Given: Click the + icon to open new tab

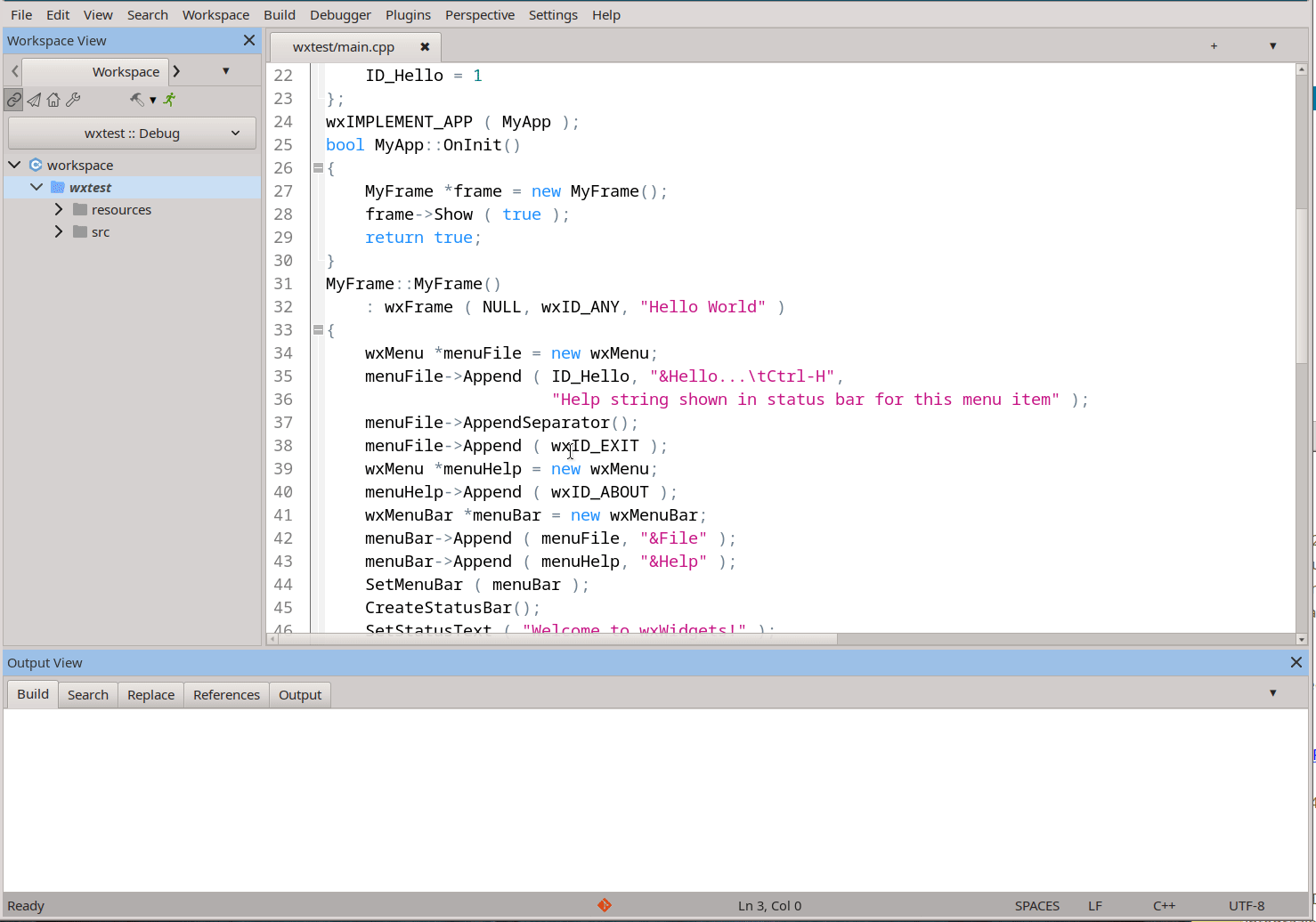Looking at the screenshot, I should (x=1214, y=45).
